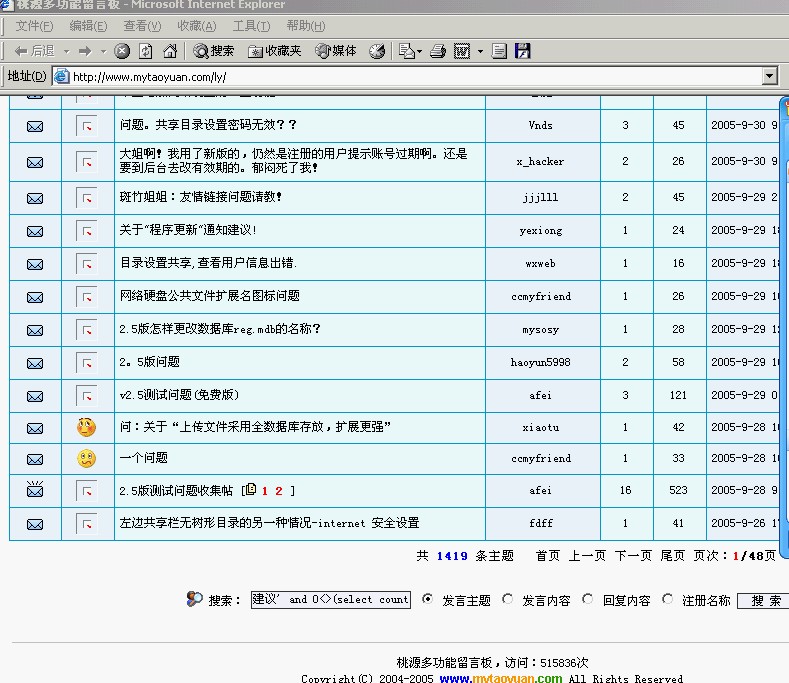Click the Refresh page icon

click(x=146, y=51)
